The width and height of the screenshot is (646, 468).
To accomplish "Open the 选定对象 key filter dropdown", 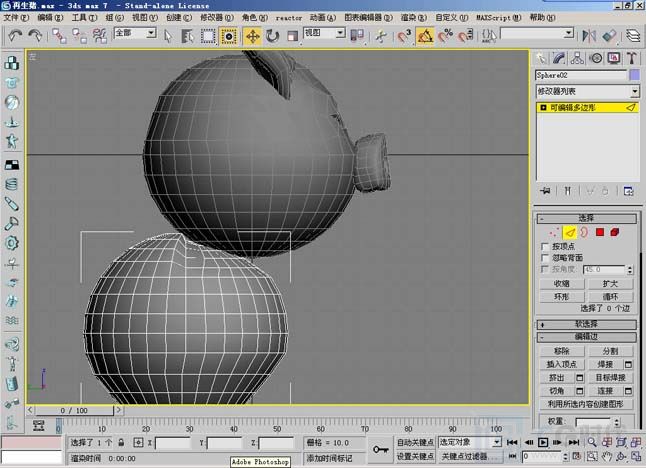I will click(470, 442).
